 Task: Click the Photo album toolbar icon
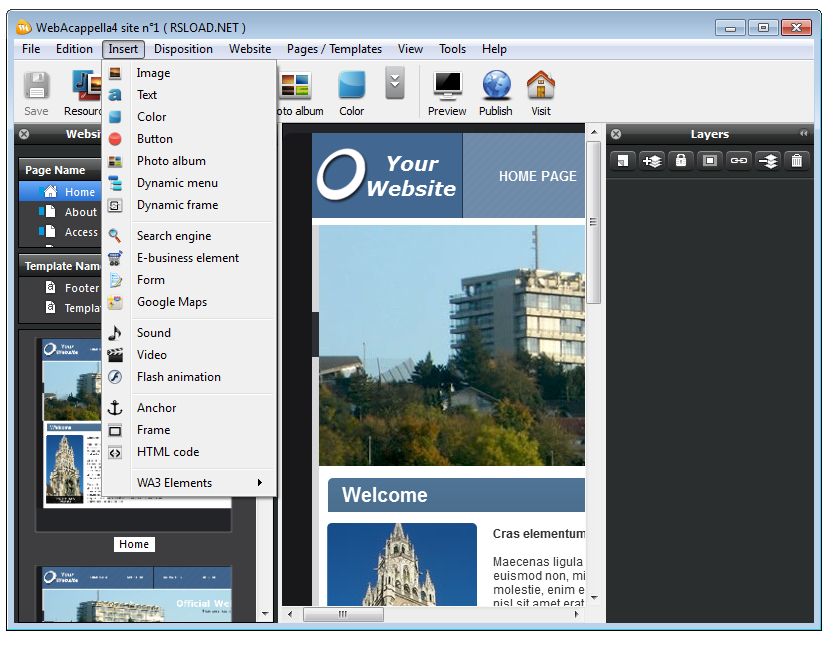(x=296, y=86)
